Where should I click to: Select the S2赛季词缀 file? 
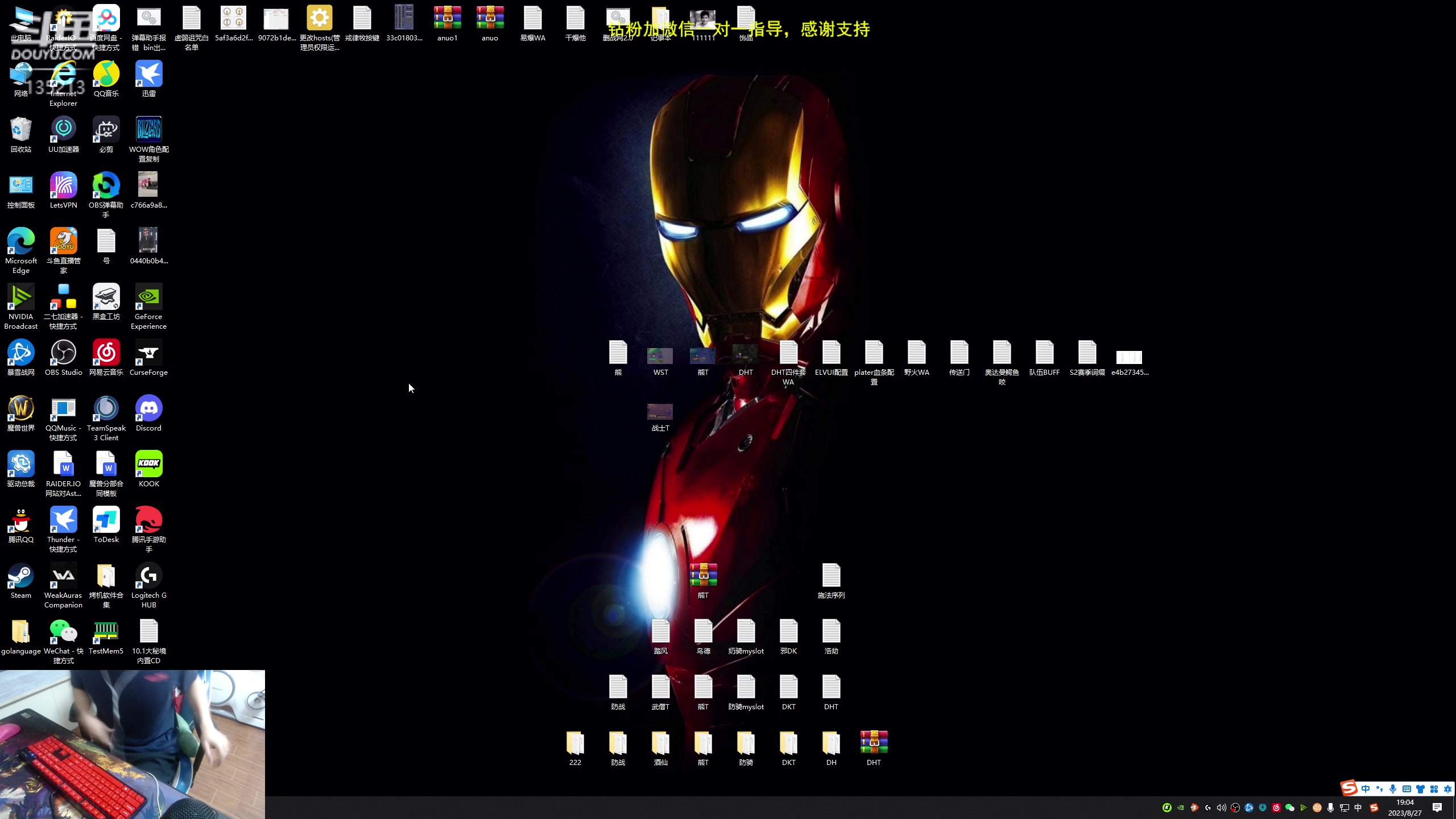click(x=1087, y=358)
